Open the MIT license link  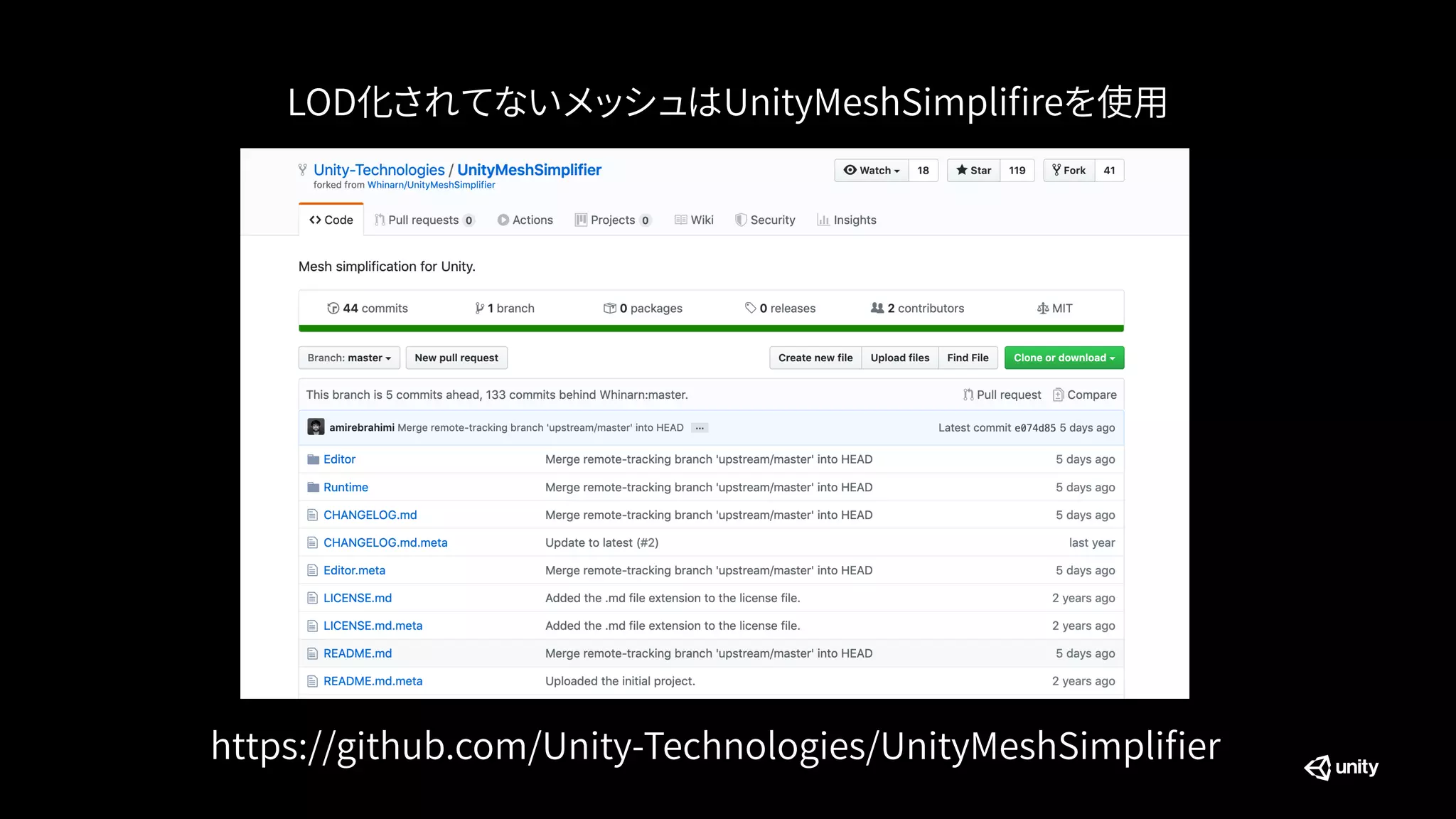coord(1055,308)
